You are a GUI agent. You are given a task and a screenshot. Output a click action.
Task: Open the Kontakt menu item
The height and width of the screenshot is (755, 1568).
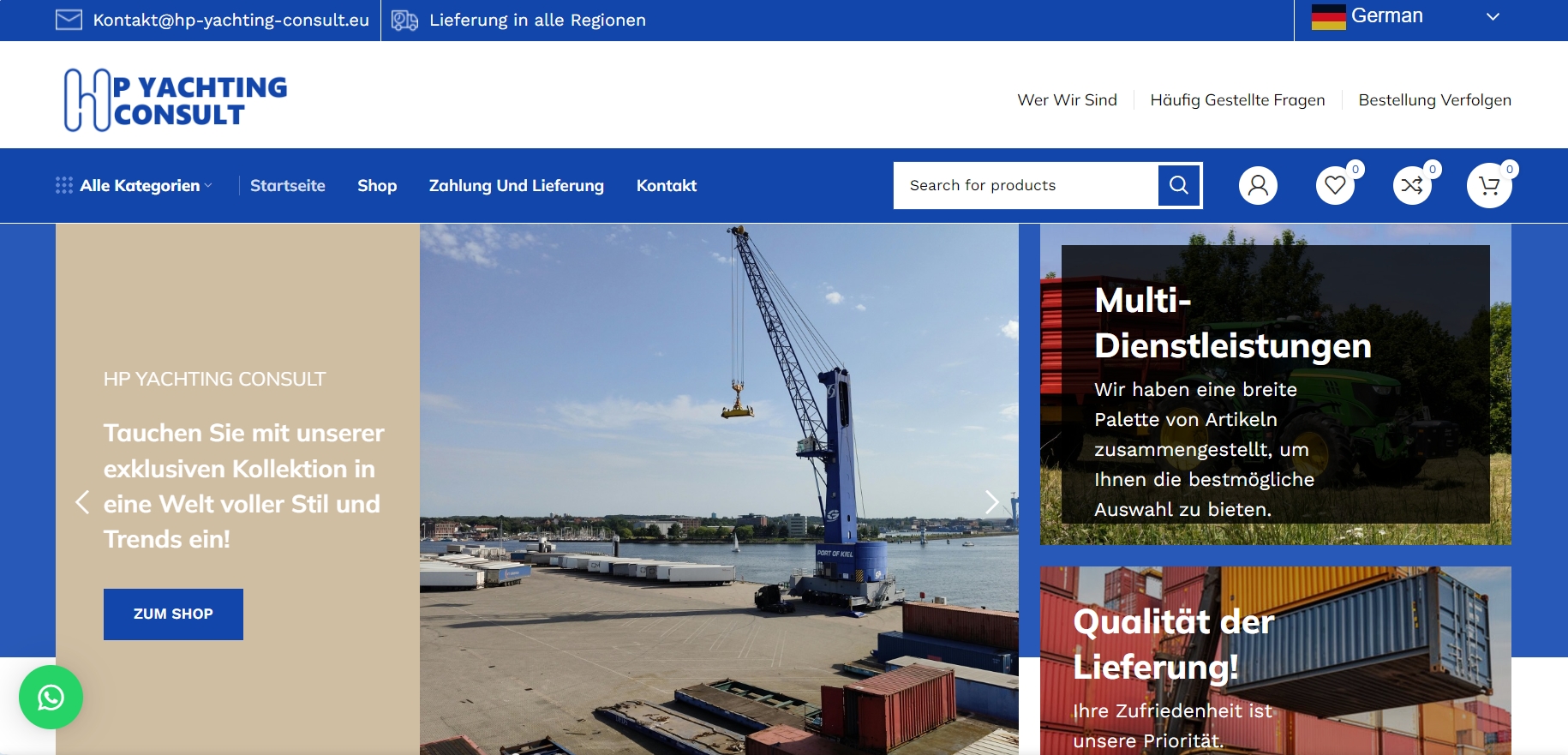pos(666,185)
